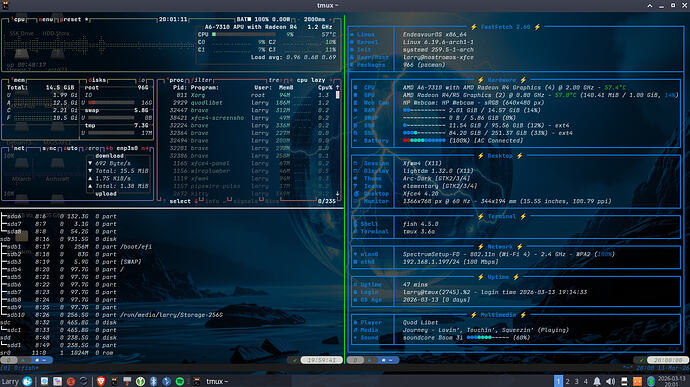The image size is (690, 387).
Task: Select the Xorg process row
Action: (x=250, y=95)
